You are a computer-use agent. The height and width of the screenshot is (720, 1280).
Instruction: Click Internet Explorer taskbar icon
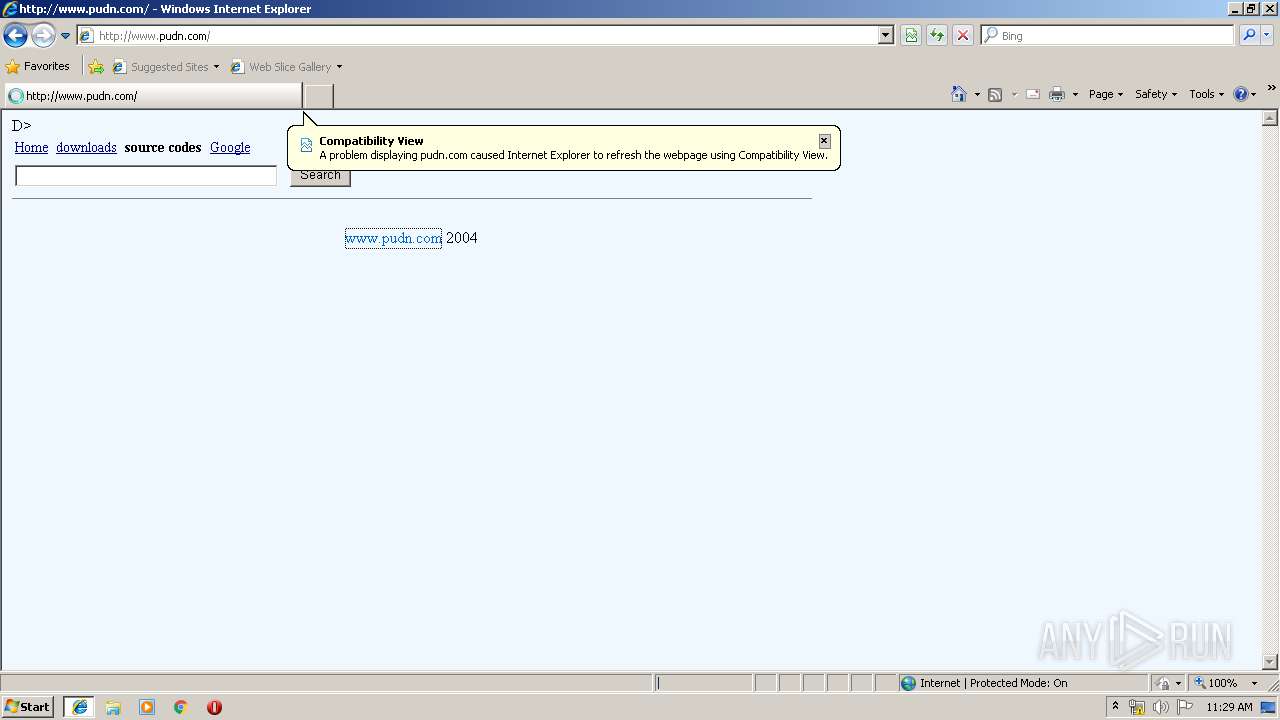[x=79, y=707]
